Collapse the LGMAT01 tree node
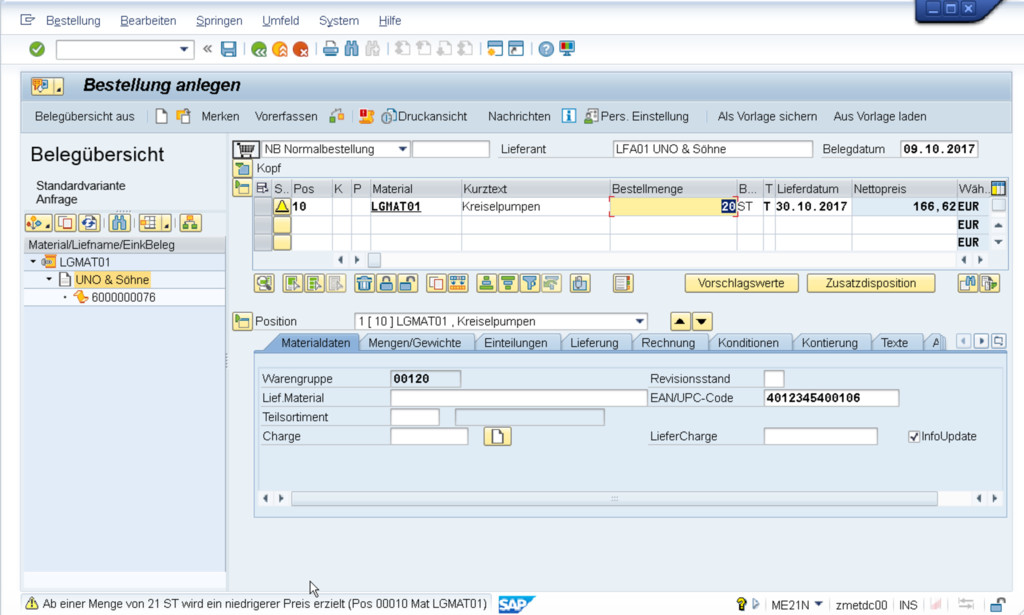This screenshot has width=1024, height=615. (33, 262)
